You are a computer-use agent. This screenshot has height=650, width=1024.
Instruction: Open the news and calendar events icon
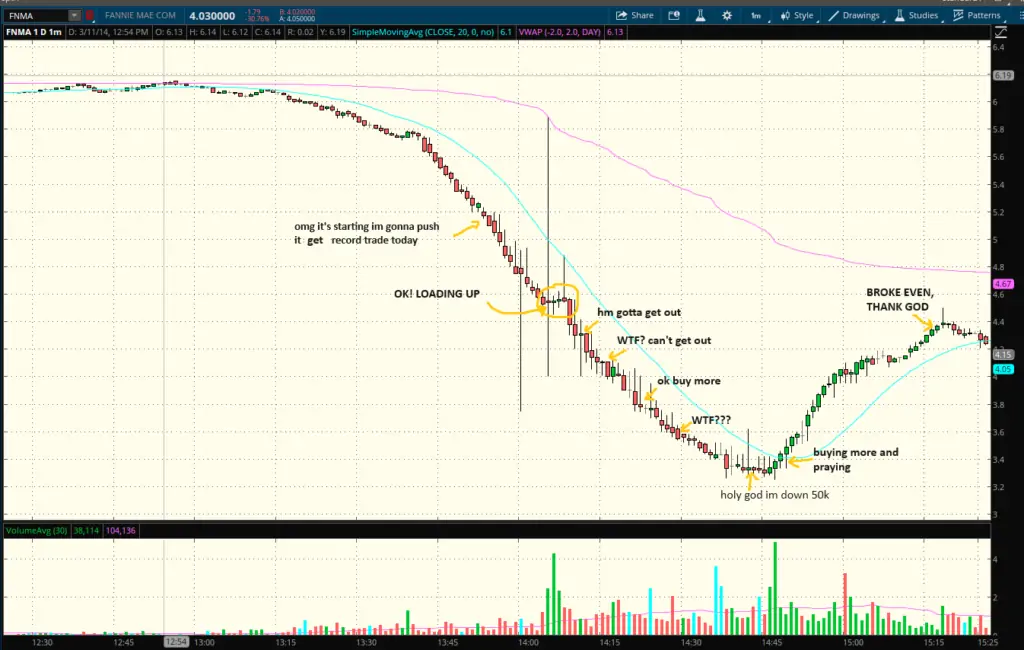[x=674, y=15]
